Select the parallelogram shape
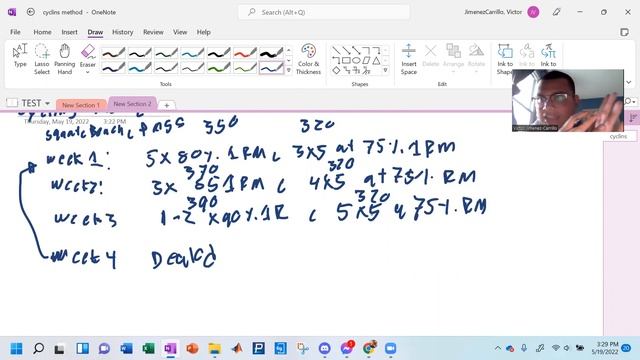This screenshot has width=640, height=360. pos(366,60)
